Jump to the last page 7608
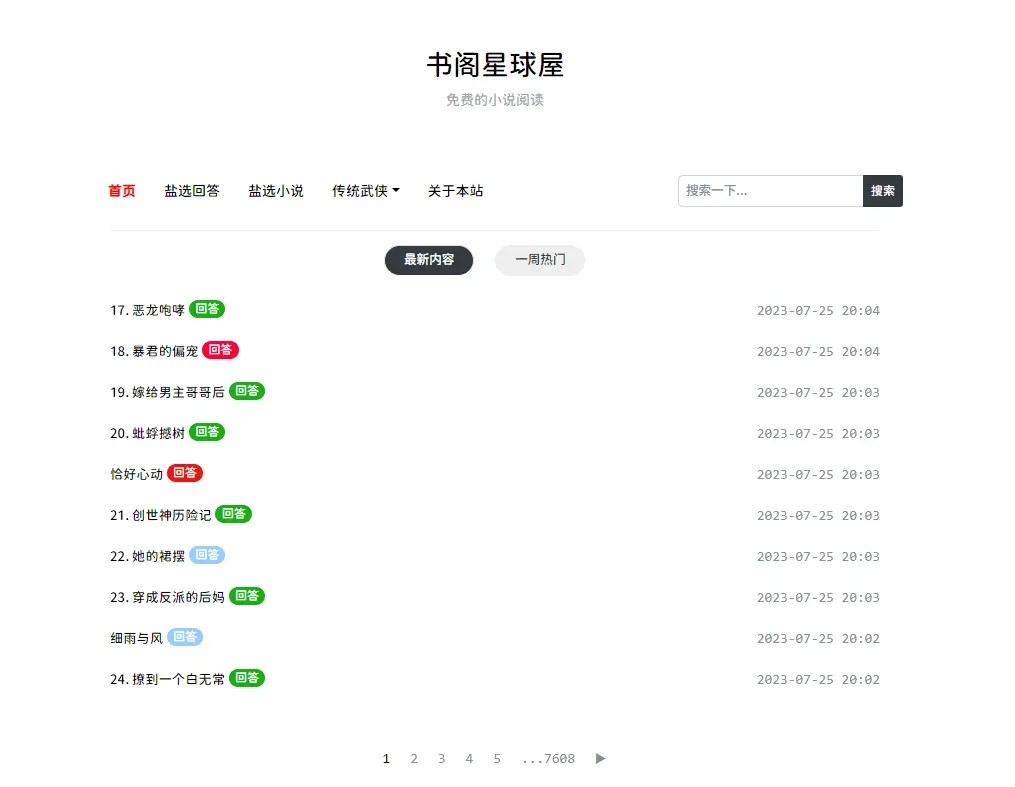Viewport: 1015px width, 787px height. coord(548,758)
